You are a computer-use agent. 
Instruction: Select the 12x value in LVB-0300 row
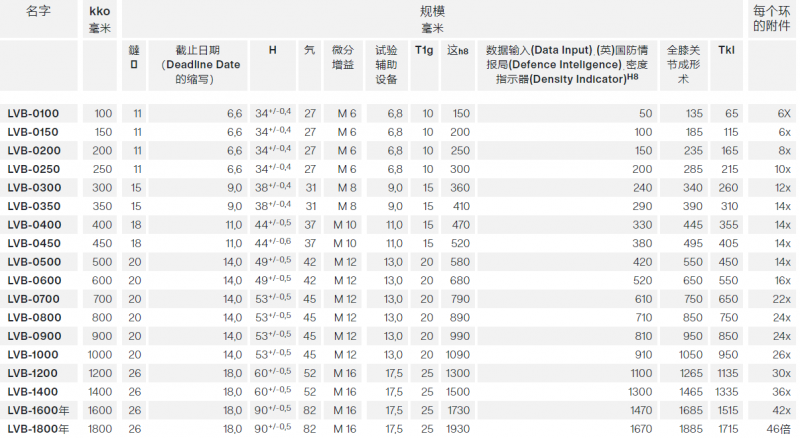(x=782, y=187)
